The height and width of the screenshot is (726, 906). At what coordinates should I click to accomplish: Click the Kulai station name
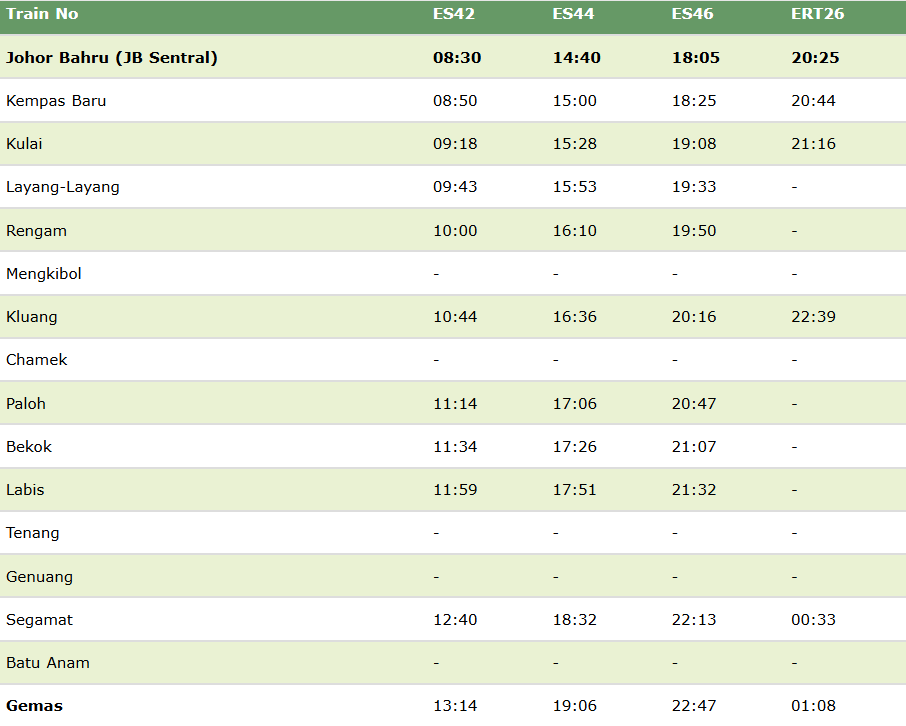[24, 143]
